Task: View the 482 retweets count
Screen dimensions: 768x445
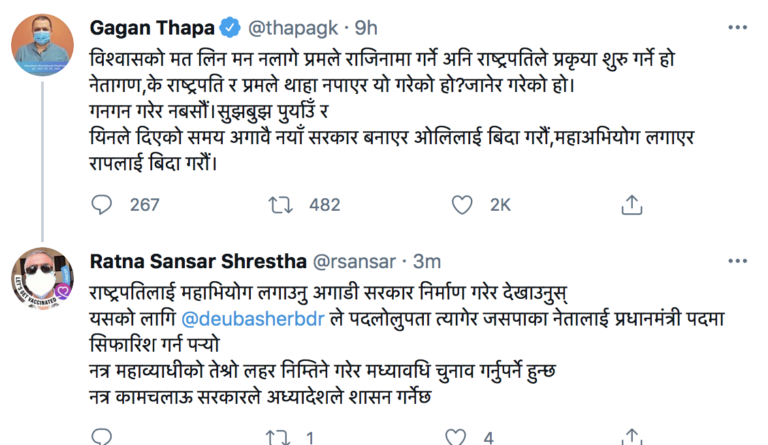Action: click(324, 205)
